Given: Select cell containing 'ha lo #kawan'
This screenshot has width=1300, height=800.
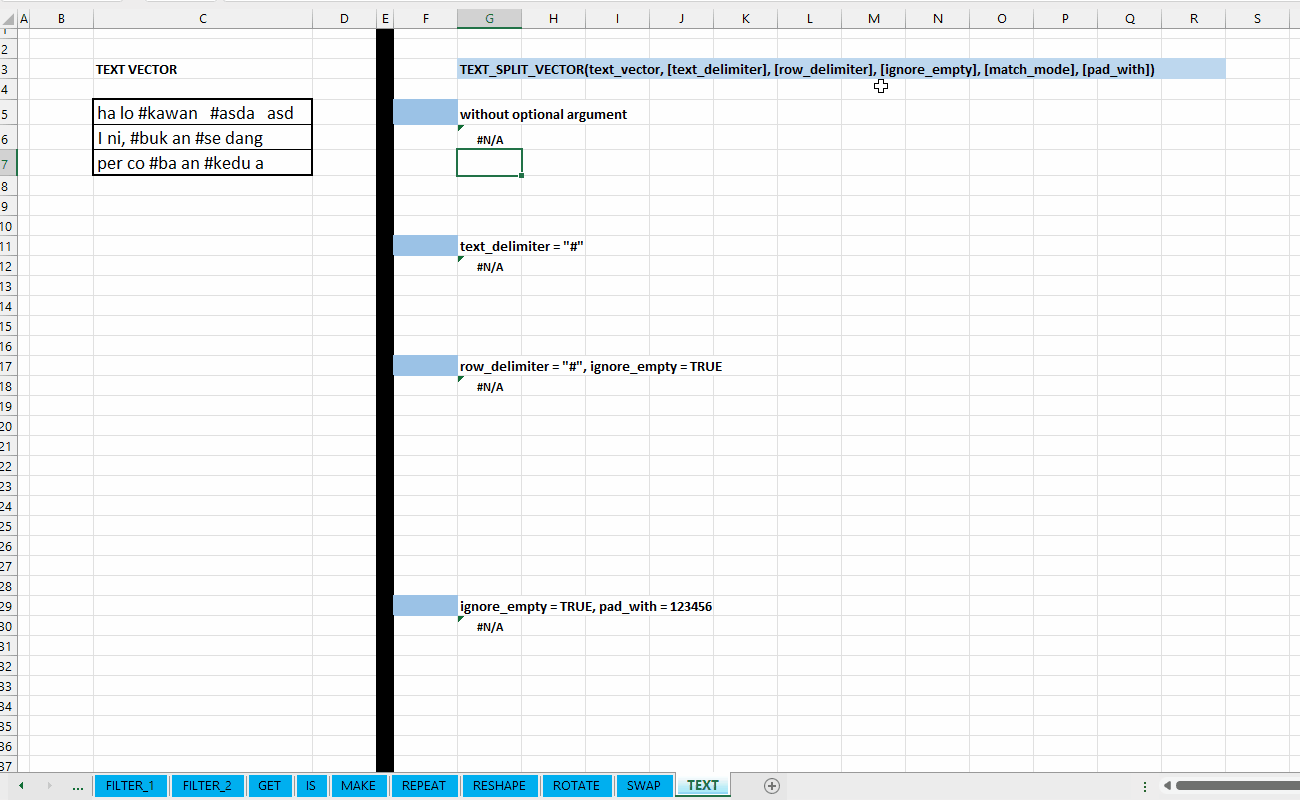Looking at the screenshot, I should 203,113.
